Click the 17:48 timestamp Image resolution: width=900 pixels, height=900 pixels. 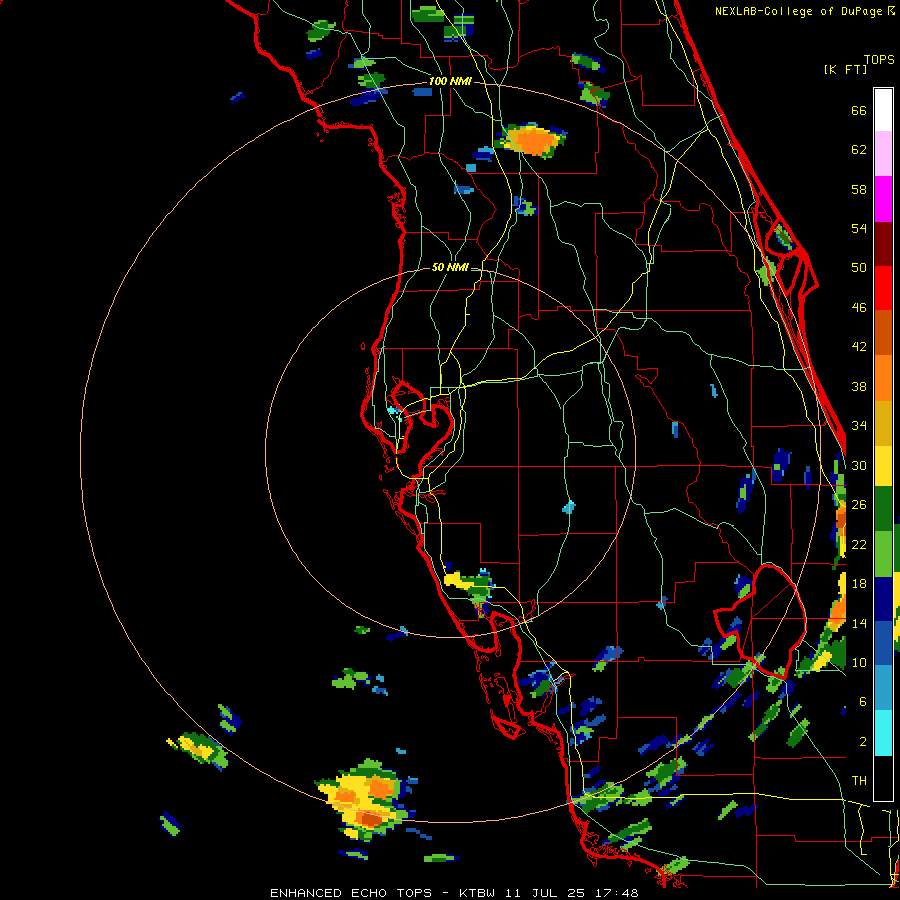point(615,893)
